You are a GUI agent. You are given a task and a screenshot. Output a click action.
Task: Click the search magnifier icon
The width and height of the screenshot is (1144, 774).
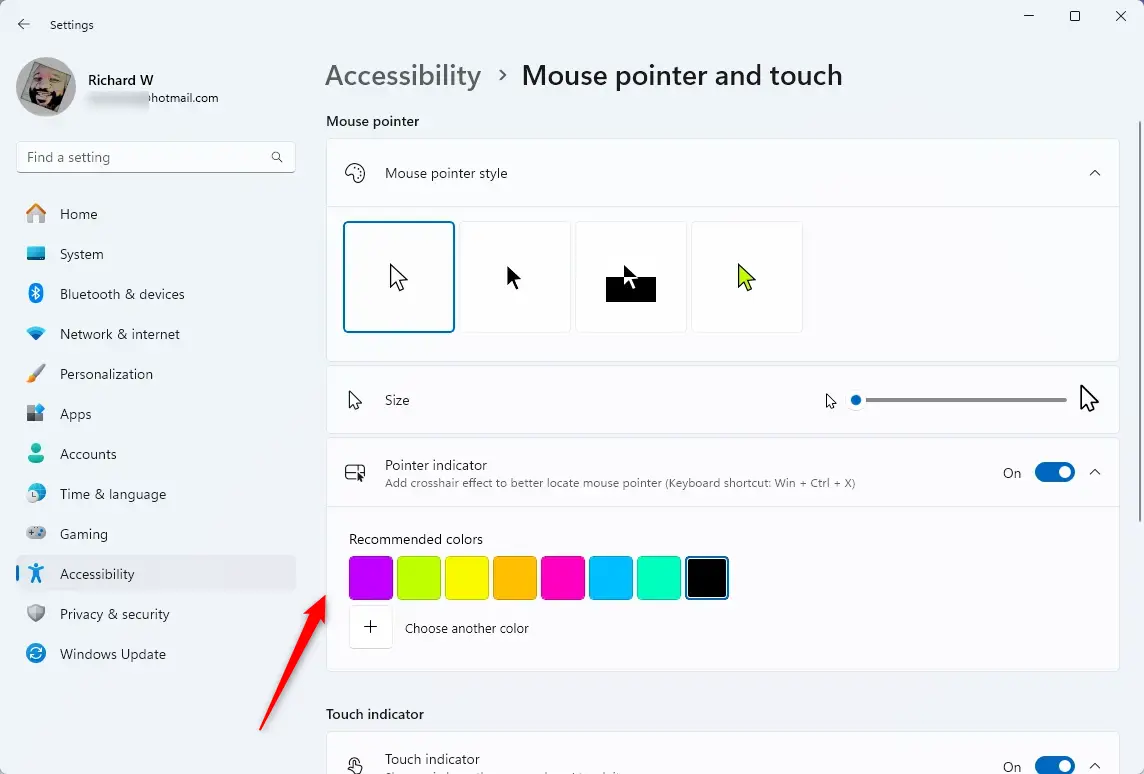[x=277, y=157]
